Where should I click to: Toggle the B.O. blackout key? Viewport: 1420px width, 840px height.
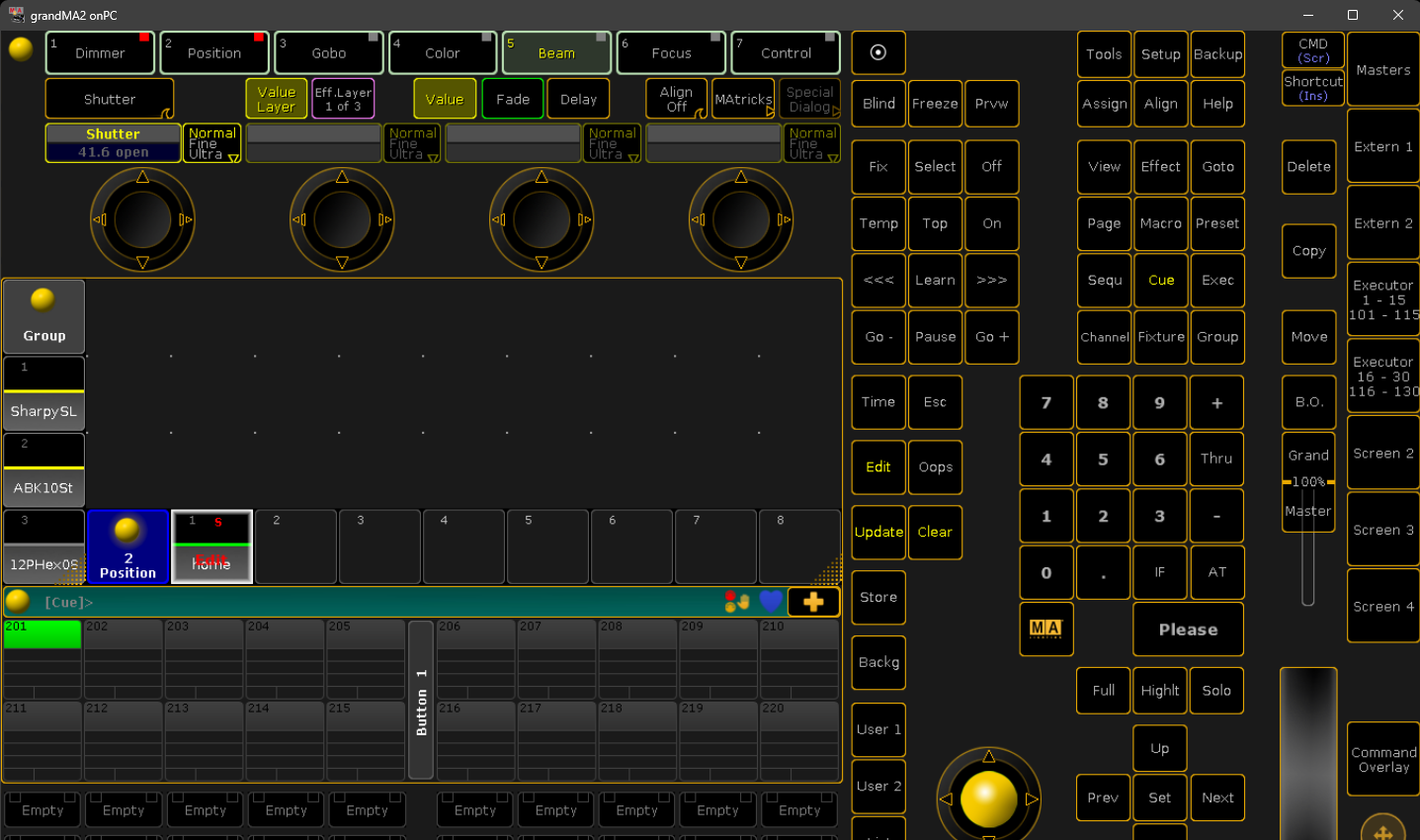click(x=1309, y=401)
